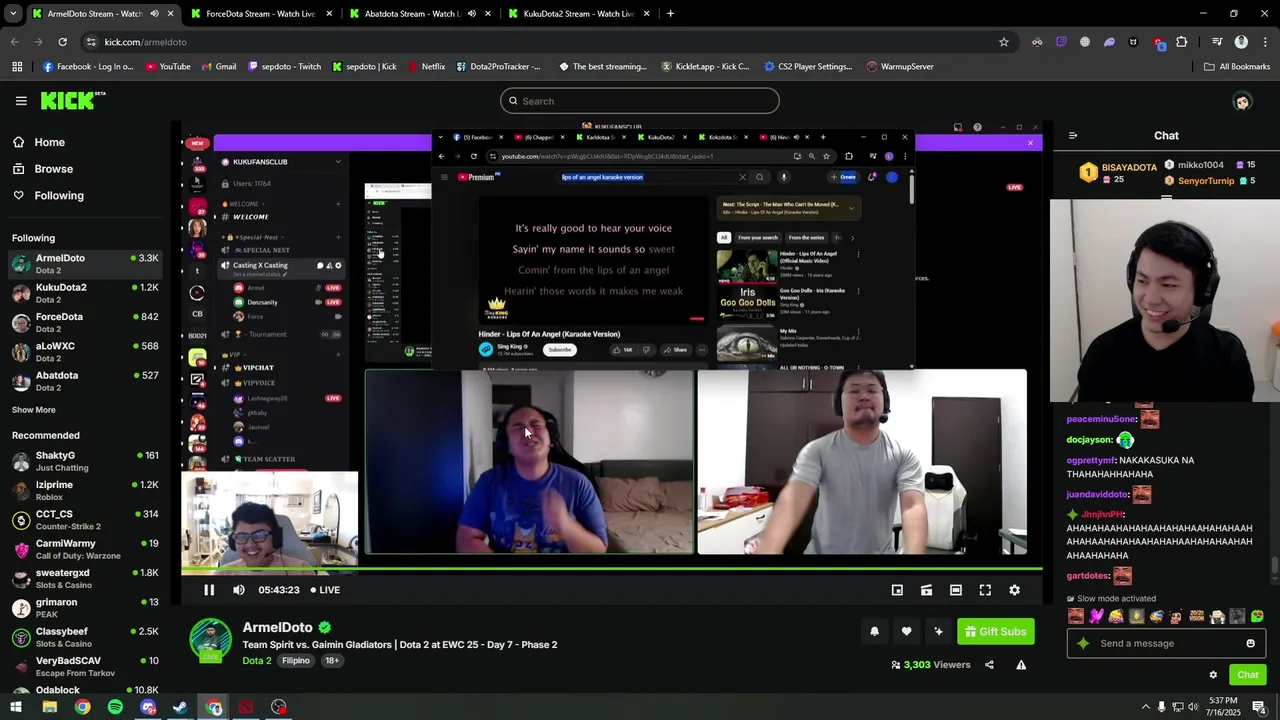Open the Chrome three-dot menu
Screen dimensions: 1280x720
(x=1264, y=42)
